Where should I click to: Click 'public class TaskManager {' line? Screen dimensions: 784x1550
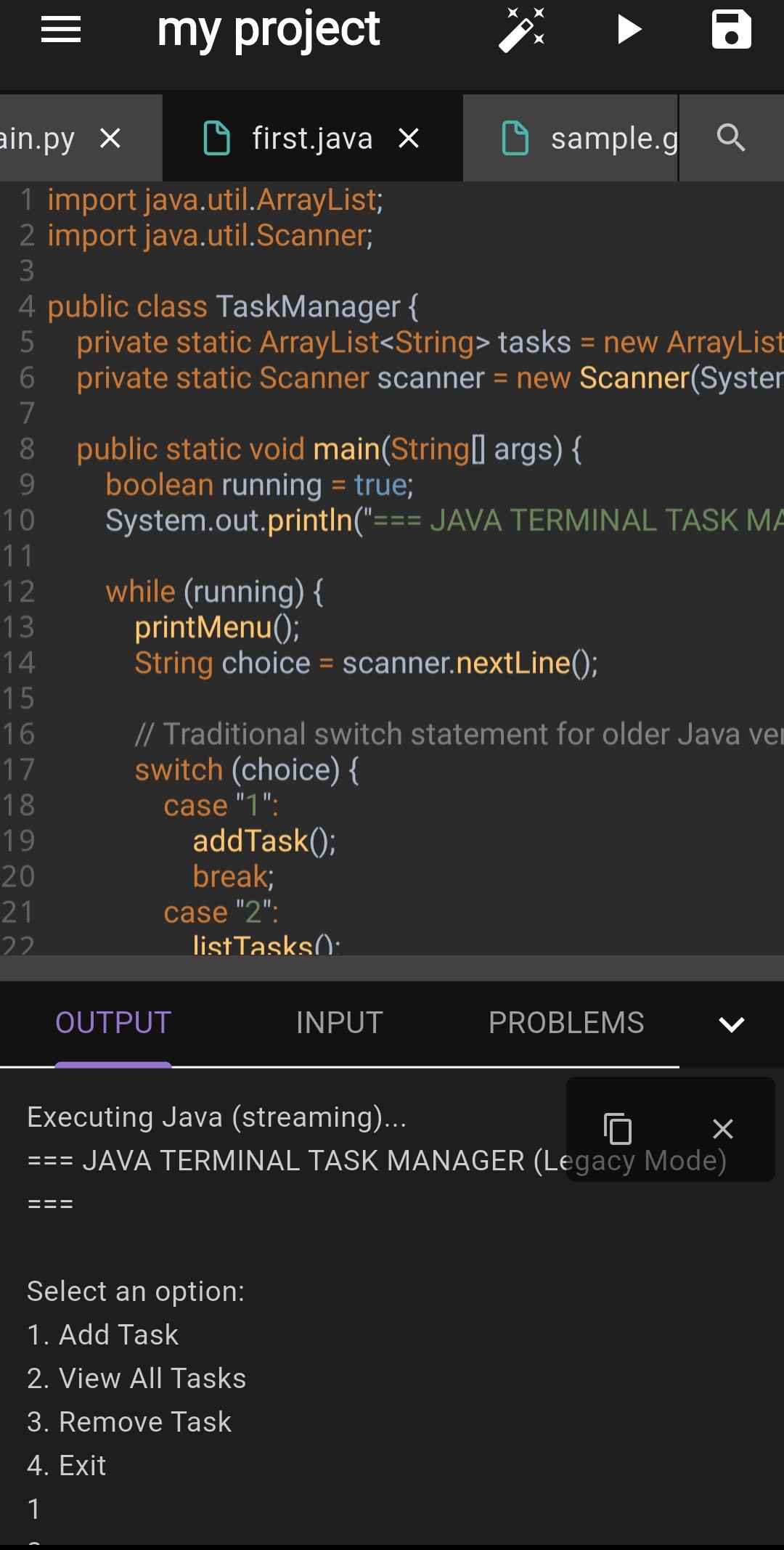tap(233, 306)
